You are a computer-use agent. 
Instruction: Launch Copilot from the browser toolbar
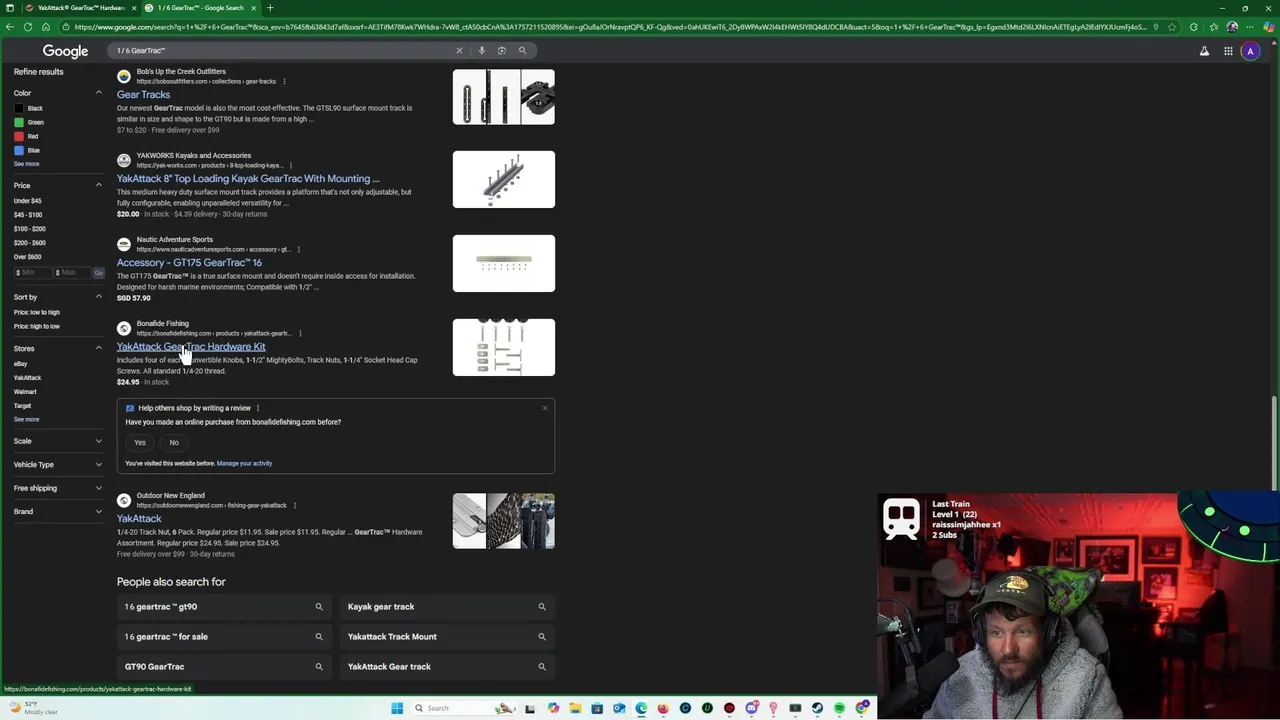(x=1269, y=27)
